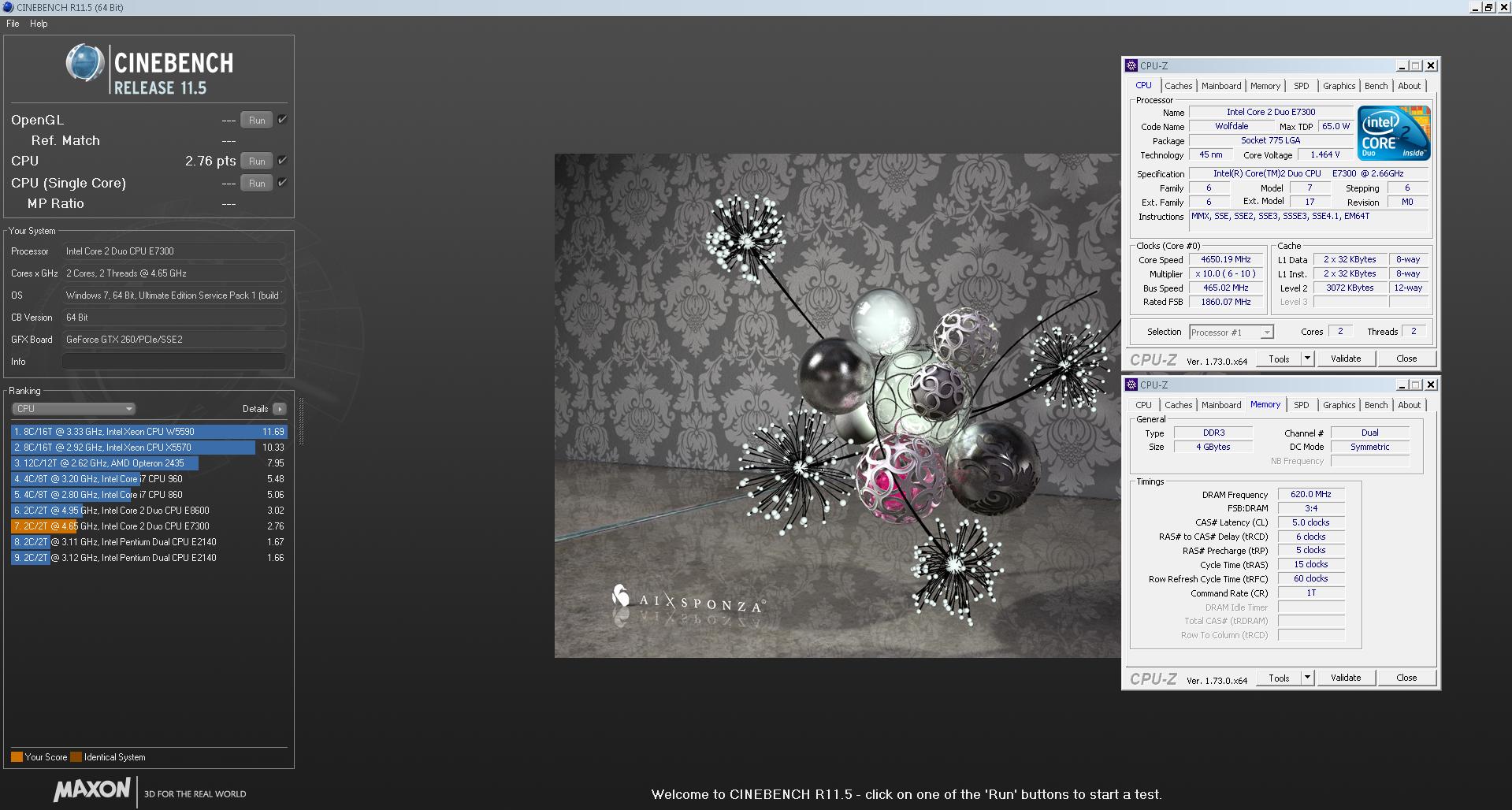Click the Cinebench title bar app icon
The image size is (1512, 810).
coord(8,7)
